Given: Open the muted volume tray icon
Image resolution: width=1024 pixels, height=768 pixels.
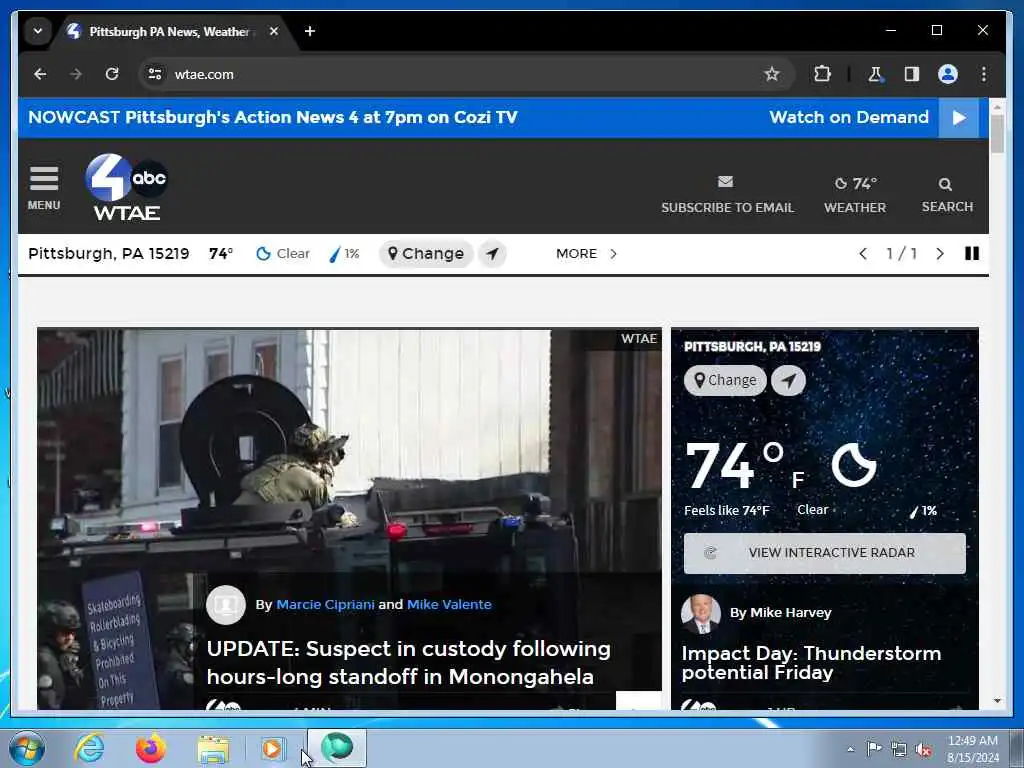Looking at the screenshot, I should coord(923,750).
